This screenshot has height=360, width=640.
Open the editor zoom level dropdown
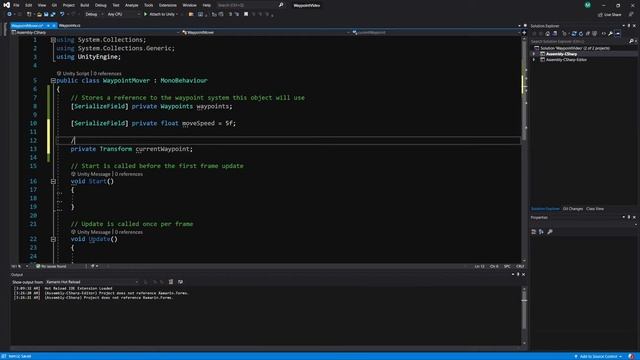pos(20,267)
